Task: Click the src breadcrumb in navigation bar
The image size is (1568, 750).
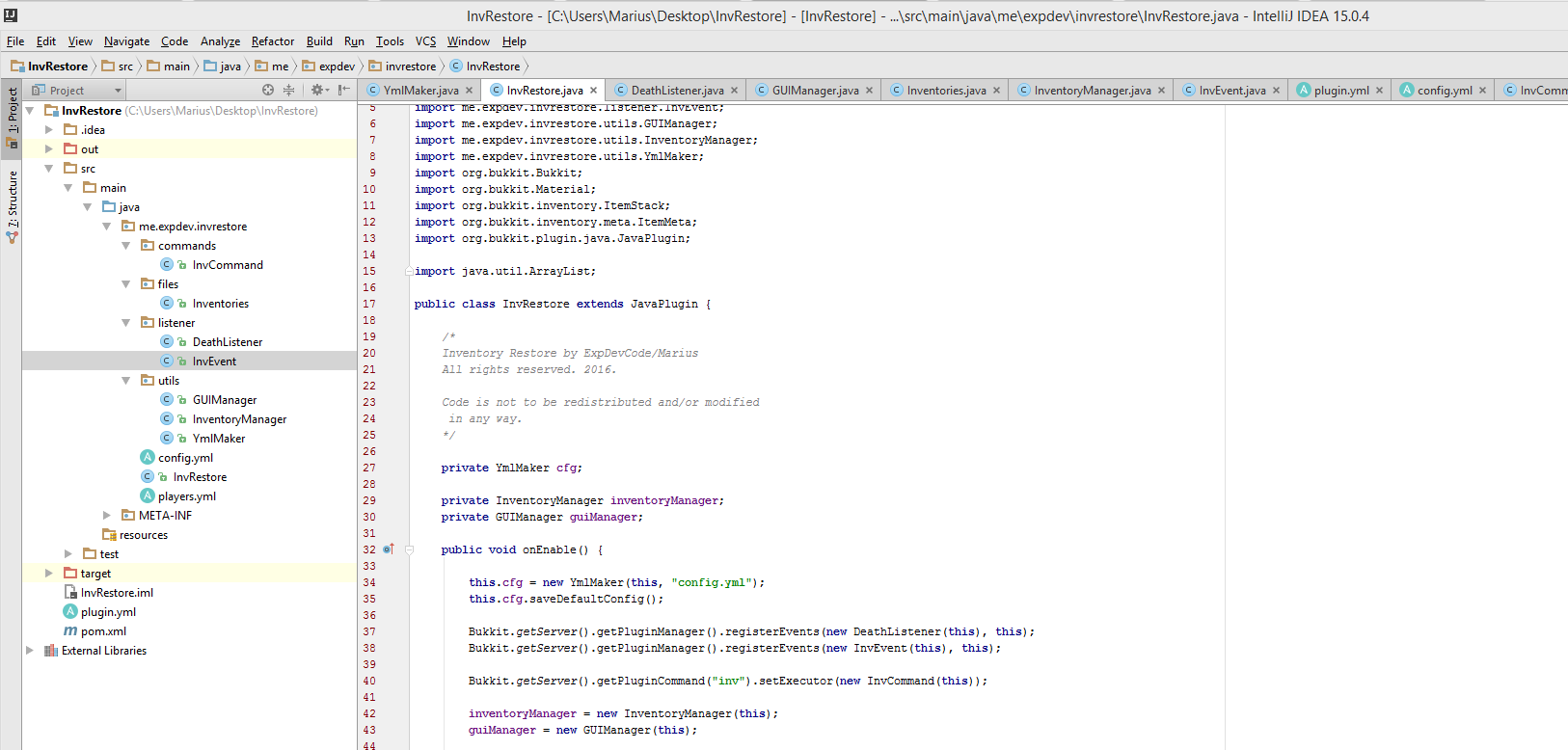Action: (118, 67)
